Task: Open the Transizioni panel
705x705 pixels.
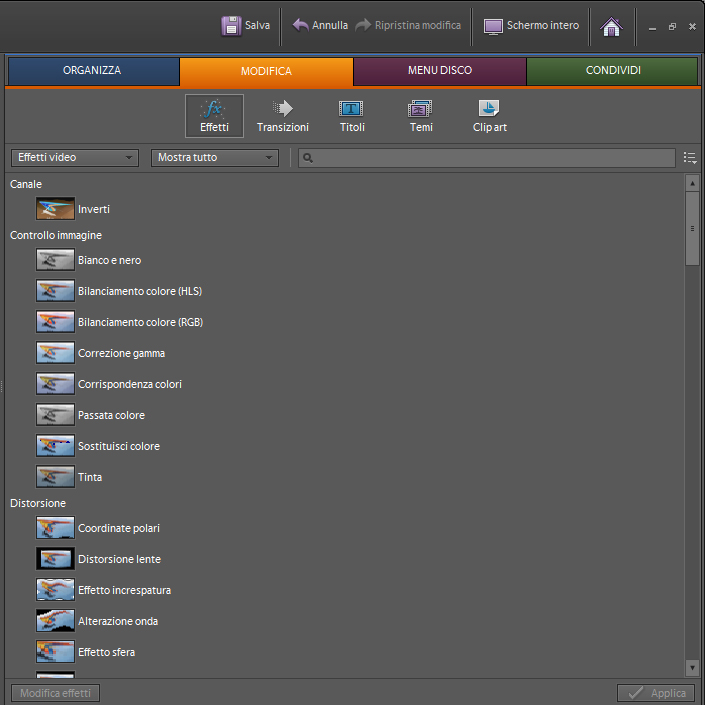Action: click(x=282, y=115)
